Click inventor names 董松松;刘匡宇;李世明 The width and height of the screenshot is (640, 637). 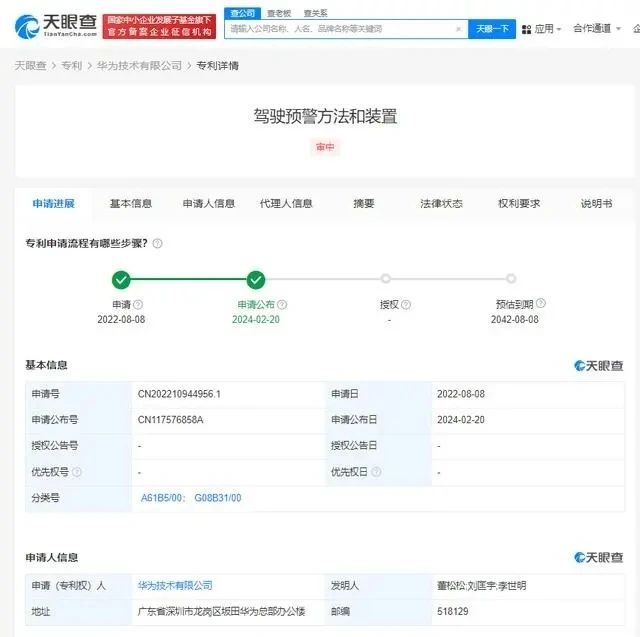[x=481, y=586]
